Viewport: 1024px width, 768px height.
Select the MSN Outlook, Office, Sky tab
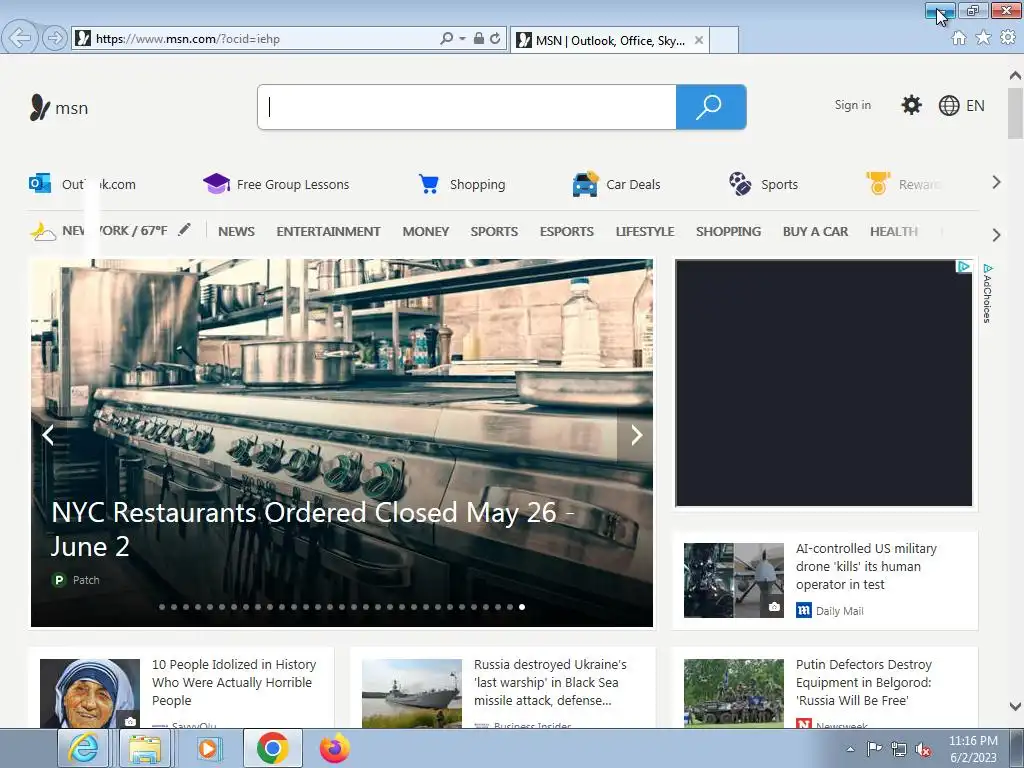click(x=609, y=40)
